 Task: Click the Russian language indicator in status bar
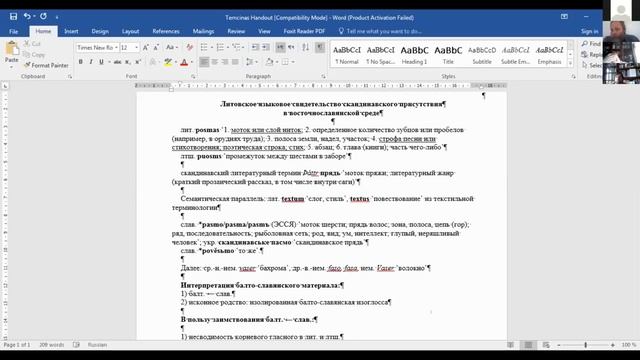pyautogui.click(x=97, y=345)
